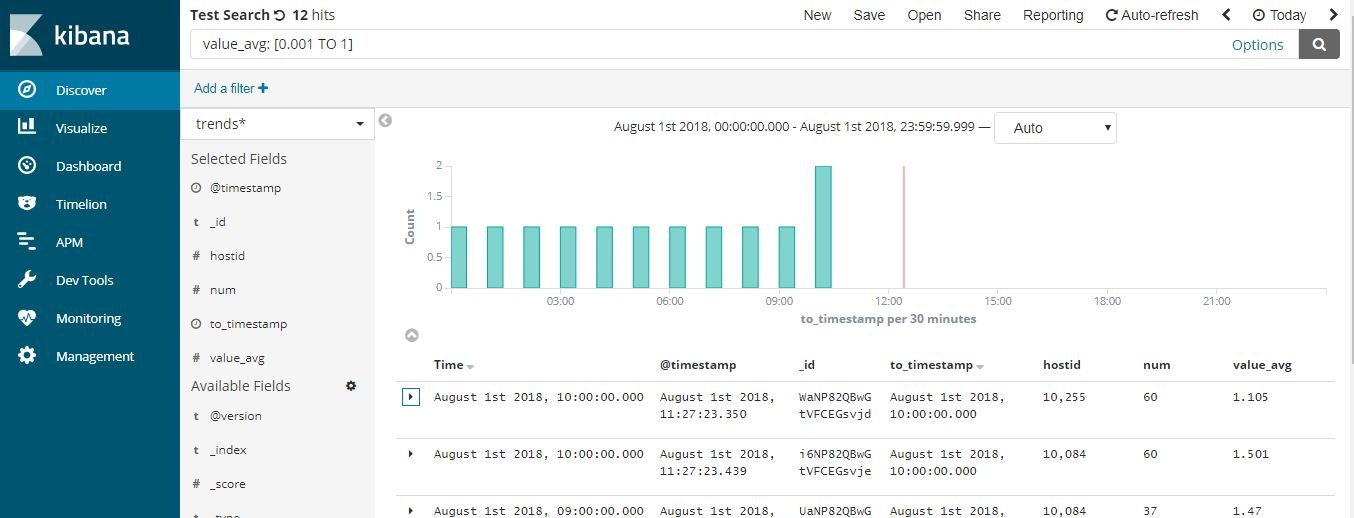Image resolution: width=1354 pixels, height=518 pixels.
Task: Click the search magnifier button
Action: pyautogui.click(x=1319, y=44)
